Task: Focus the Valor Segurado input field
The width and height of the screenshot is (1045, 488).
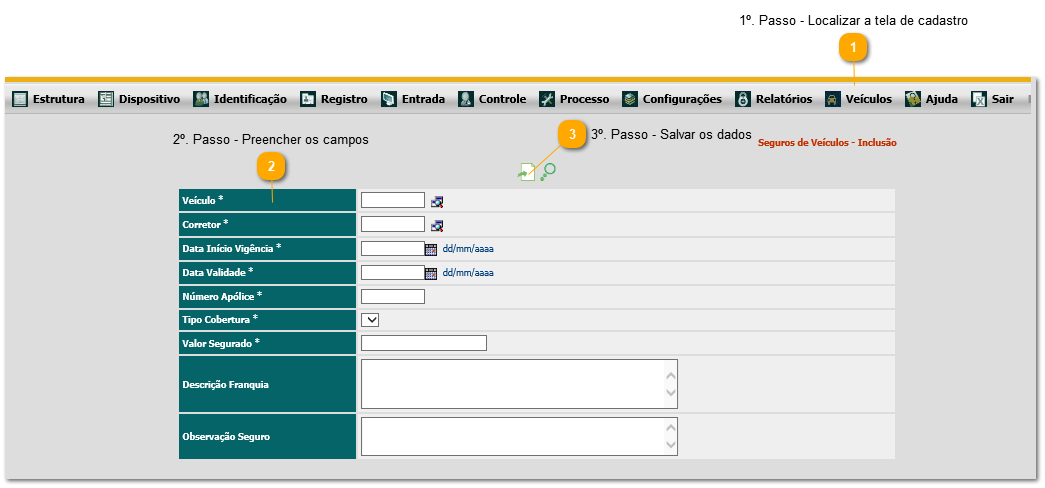Action: pyautogui.click(x=424, y=343)
